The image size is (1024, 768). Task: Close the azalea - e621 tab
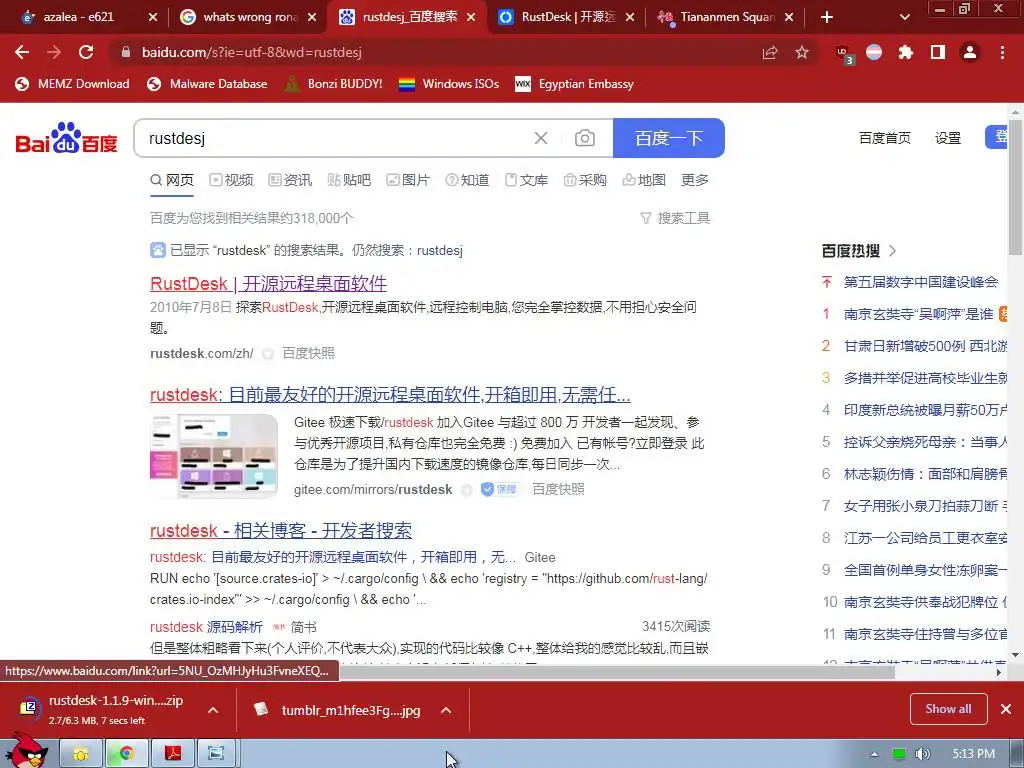click(x=153, y=17)
